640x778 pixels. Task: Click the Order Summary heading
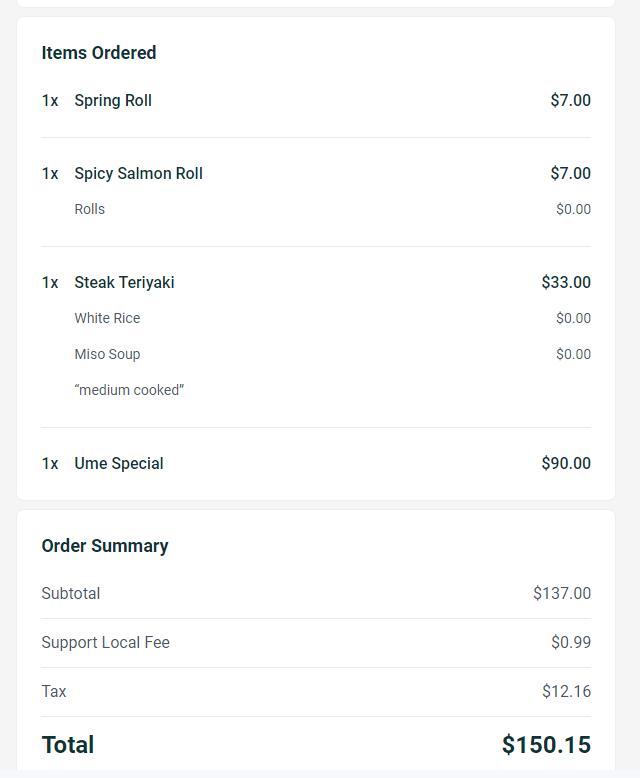click(105, 546)
